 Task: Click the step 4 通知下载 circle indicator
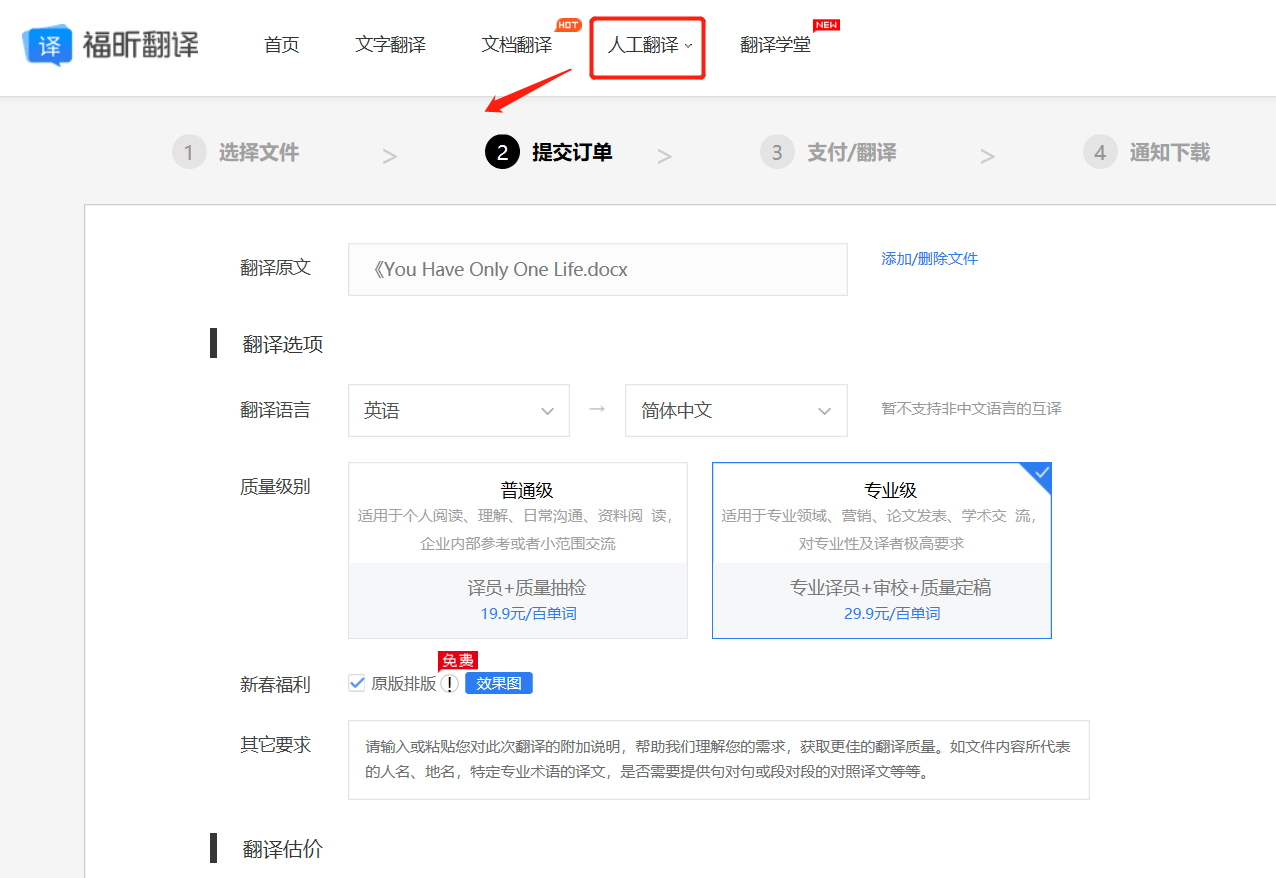click(1099, 151)
